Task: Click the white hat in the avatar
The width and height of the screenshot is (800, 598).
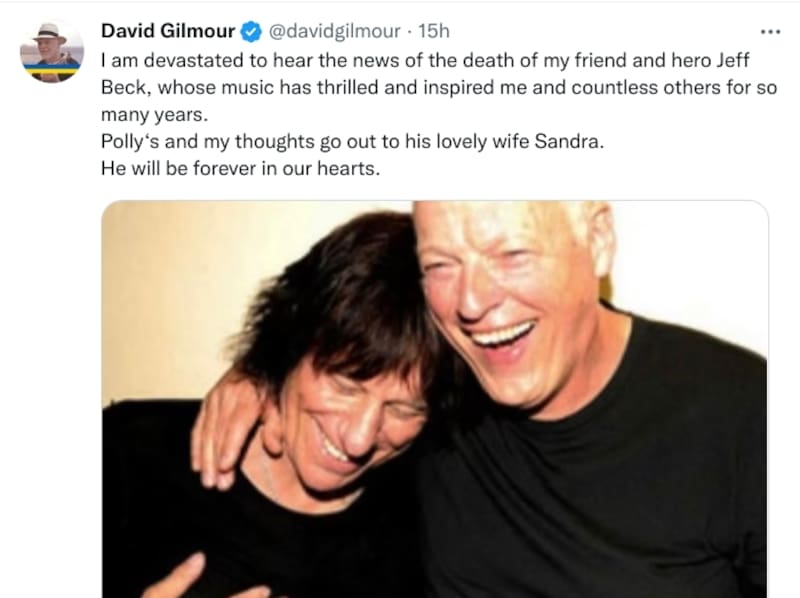Action: pos(50,33)
